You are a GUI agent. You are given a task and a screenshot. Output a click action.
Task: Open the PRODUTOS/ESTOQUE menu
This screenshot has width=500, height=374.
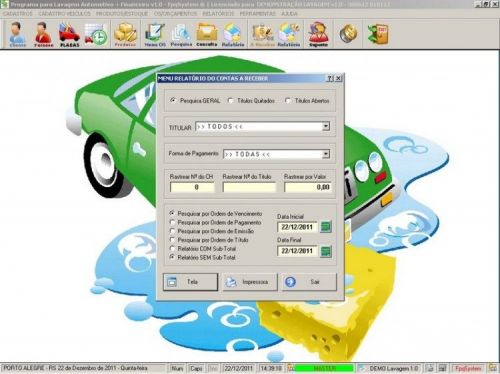tap(122, 14)
